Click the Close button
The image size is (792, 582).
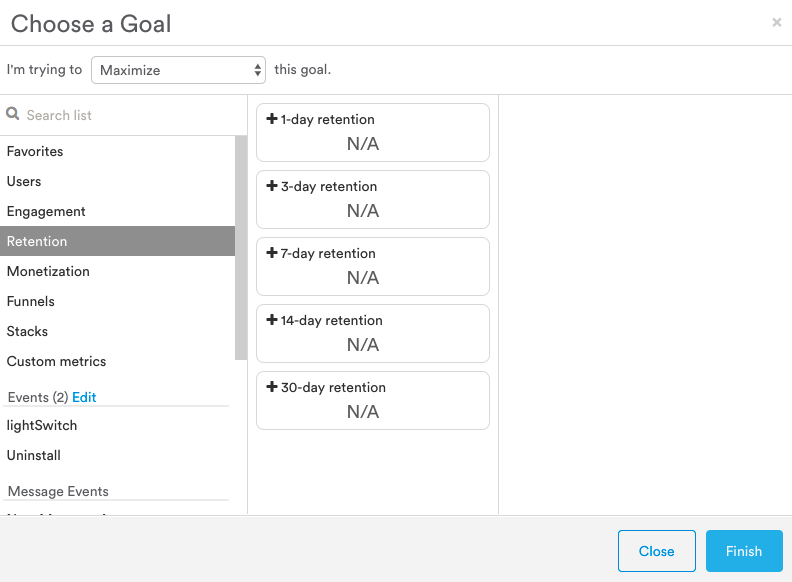(656, 551)
